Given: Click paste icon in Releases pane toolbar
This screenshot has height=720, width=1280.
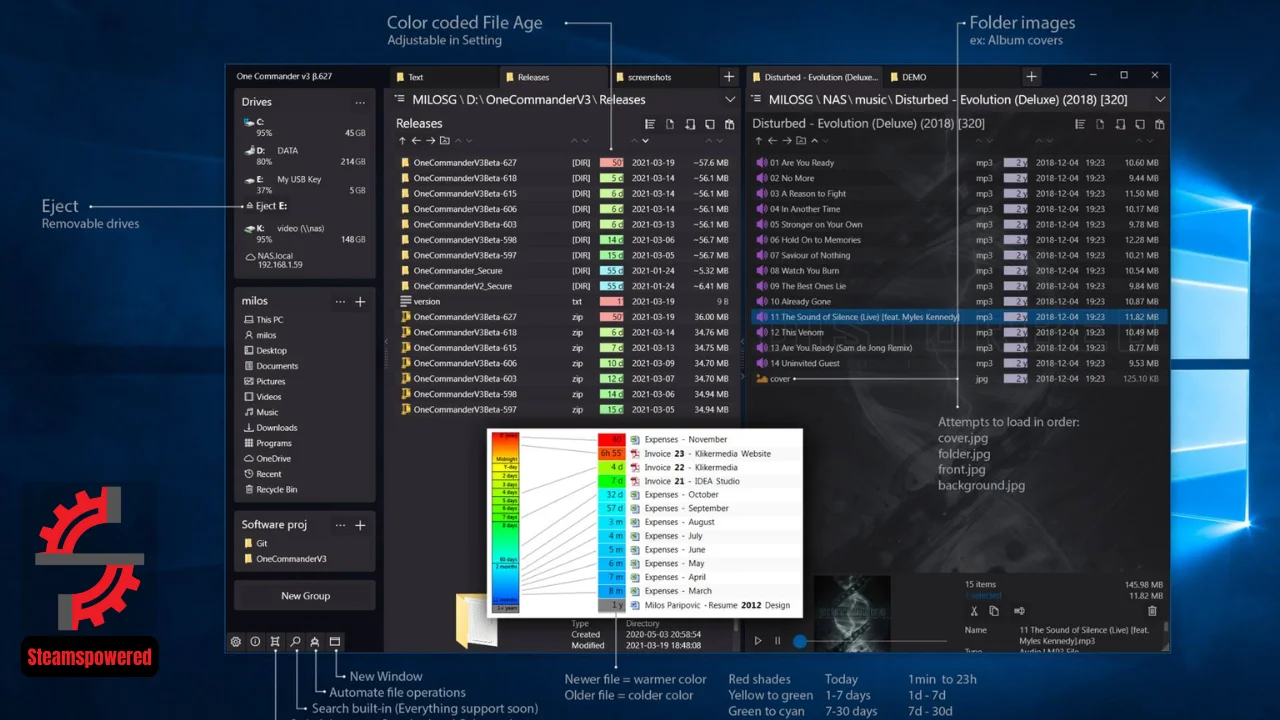Looking at the screenshot, I should click(x=729, y=124).
